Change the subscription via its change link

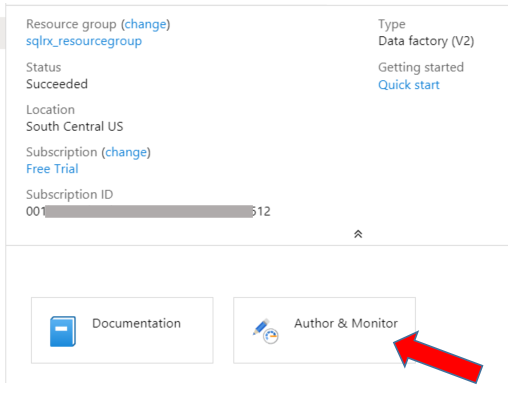point(126,152)
